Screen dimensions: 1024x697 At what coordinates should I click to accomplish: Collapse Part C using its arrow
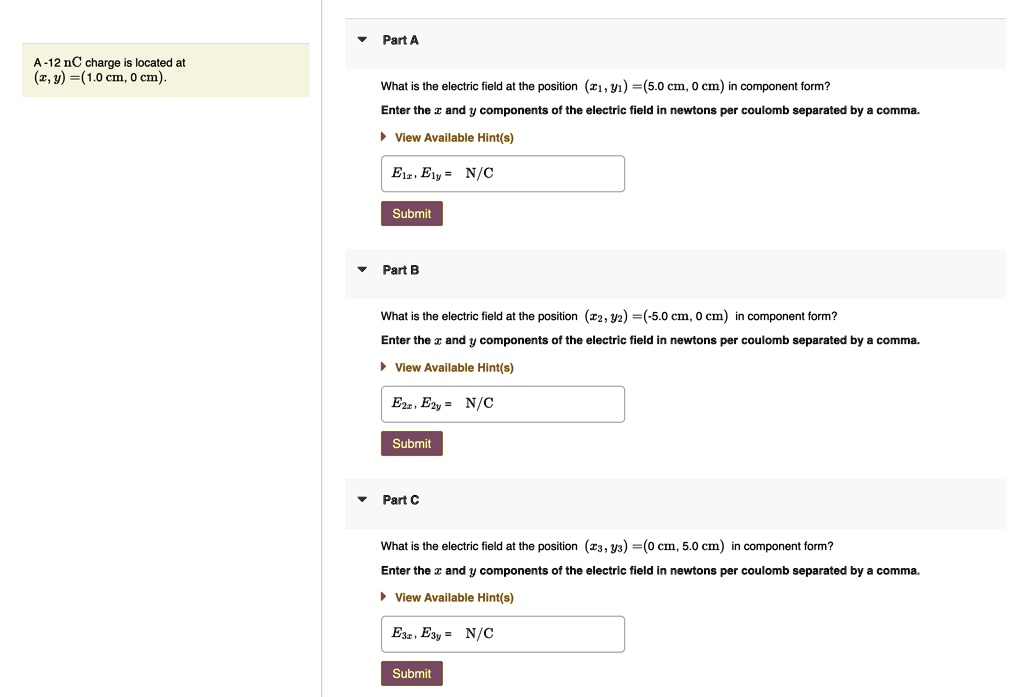point(362,500)
